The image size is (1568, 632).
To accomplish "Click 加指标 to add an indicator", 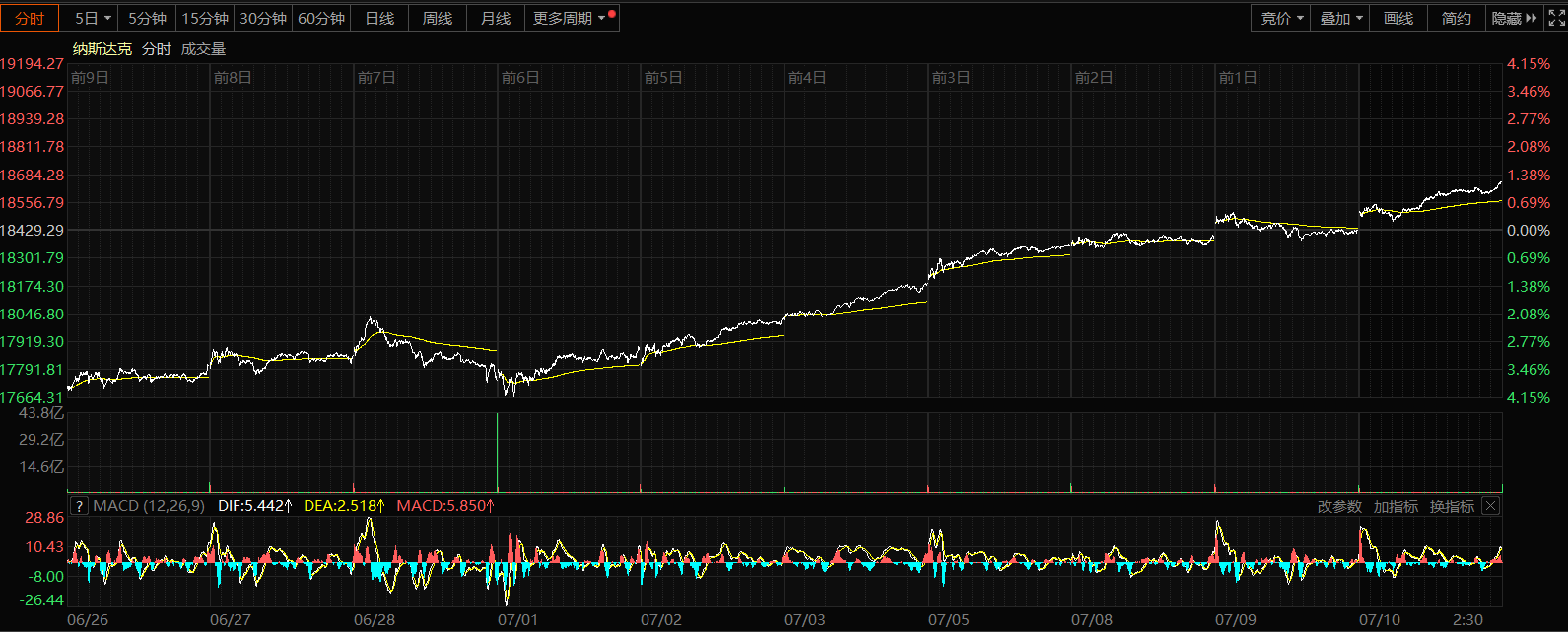I will coord(1396,506).
